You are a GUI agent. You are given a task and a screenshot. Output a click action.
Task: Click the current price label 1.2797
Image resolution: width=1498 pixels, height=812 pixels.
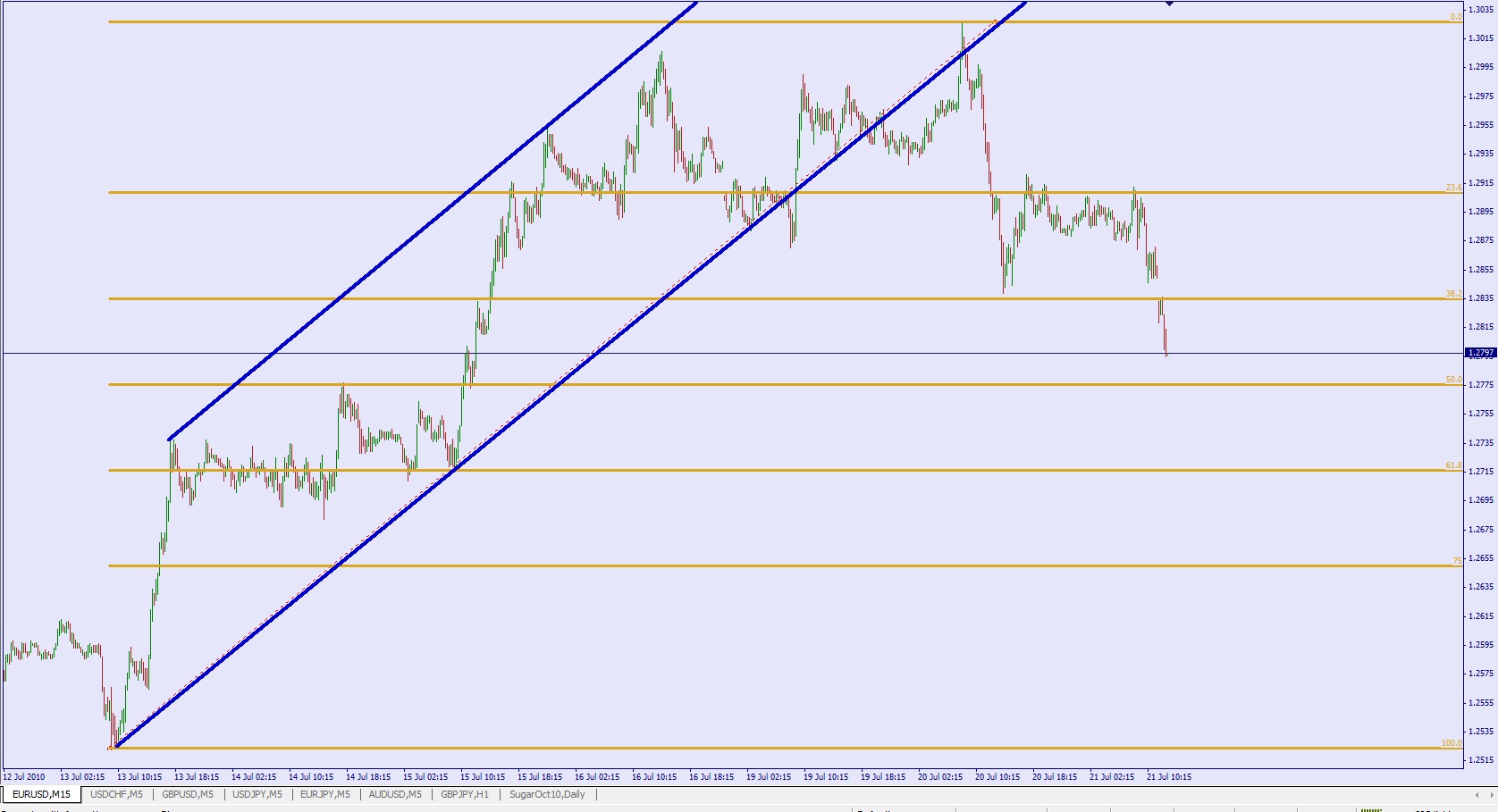coord(1481,353)
